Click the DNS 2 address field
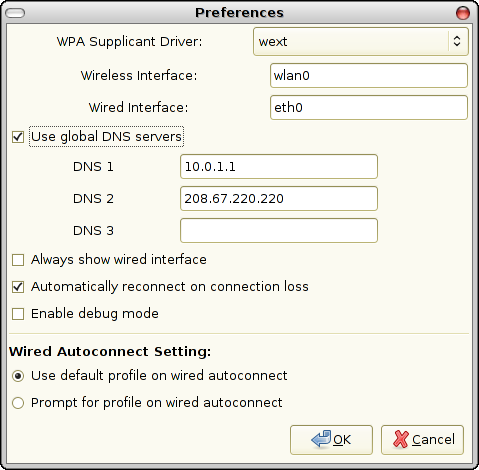This screenshot has width=479, height=470. (x=279, y=198)
